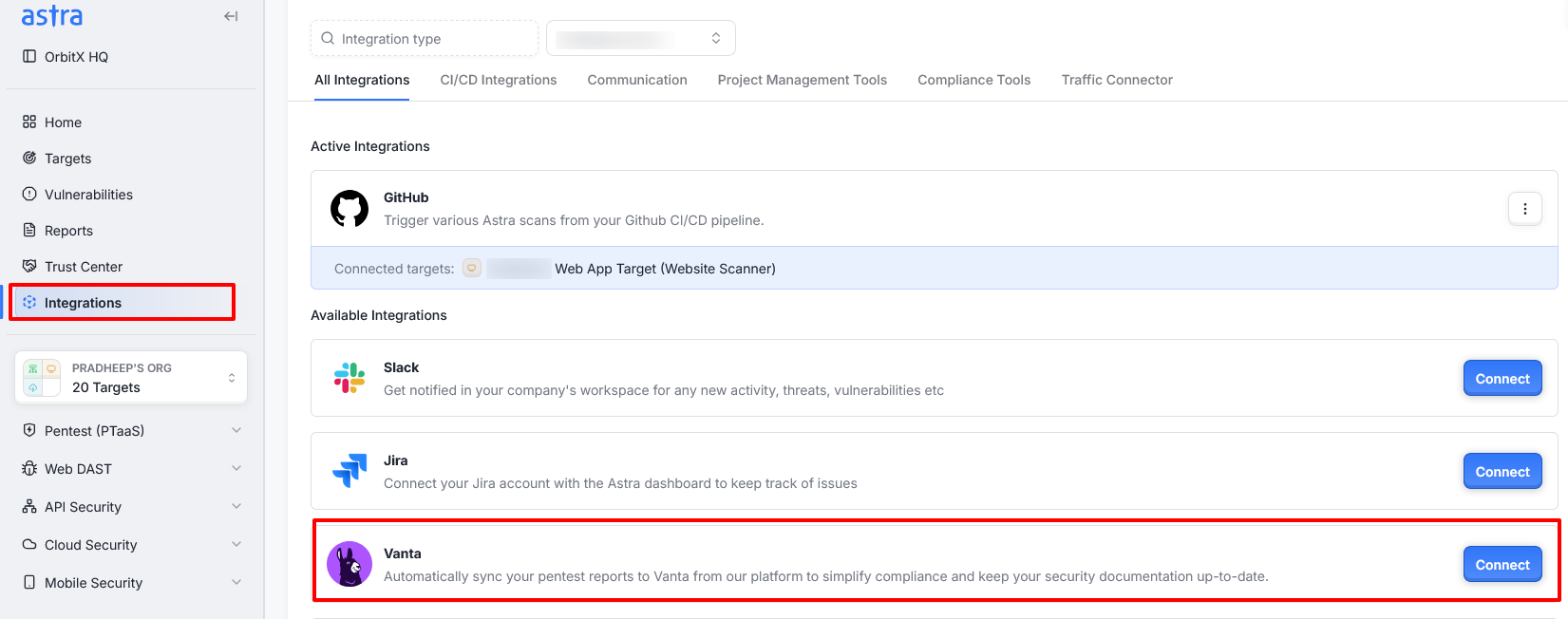Viewport: 1568px width, 619px height.
Task: Switch to Traffic Connector tab
Action: click(1117, 81)
